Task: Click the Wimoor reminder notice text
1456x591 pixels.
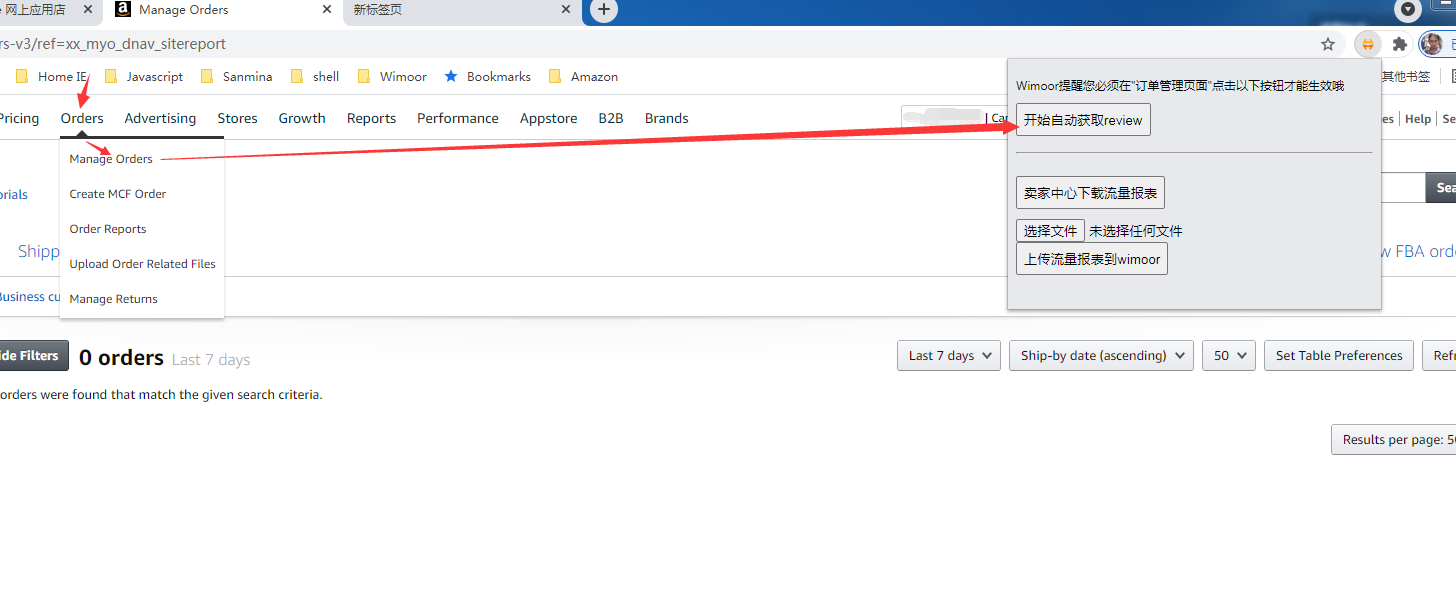Action: (x=1180, y=86)
